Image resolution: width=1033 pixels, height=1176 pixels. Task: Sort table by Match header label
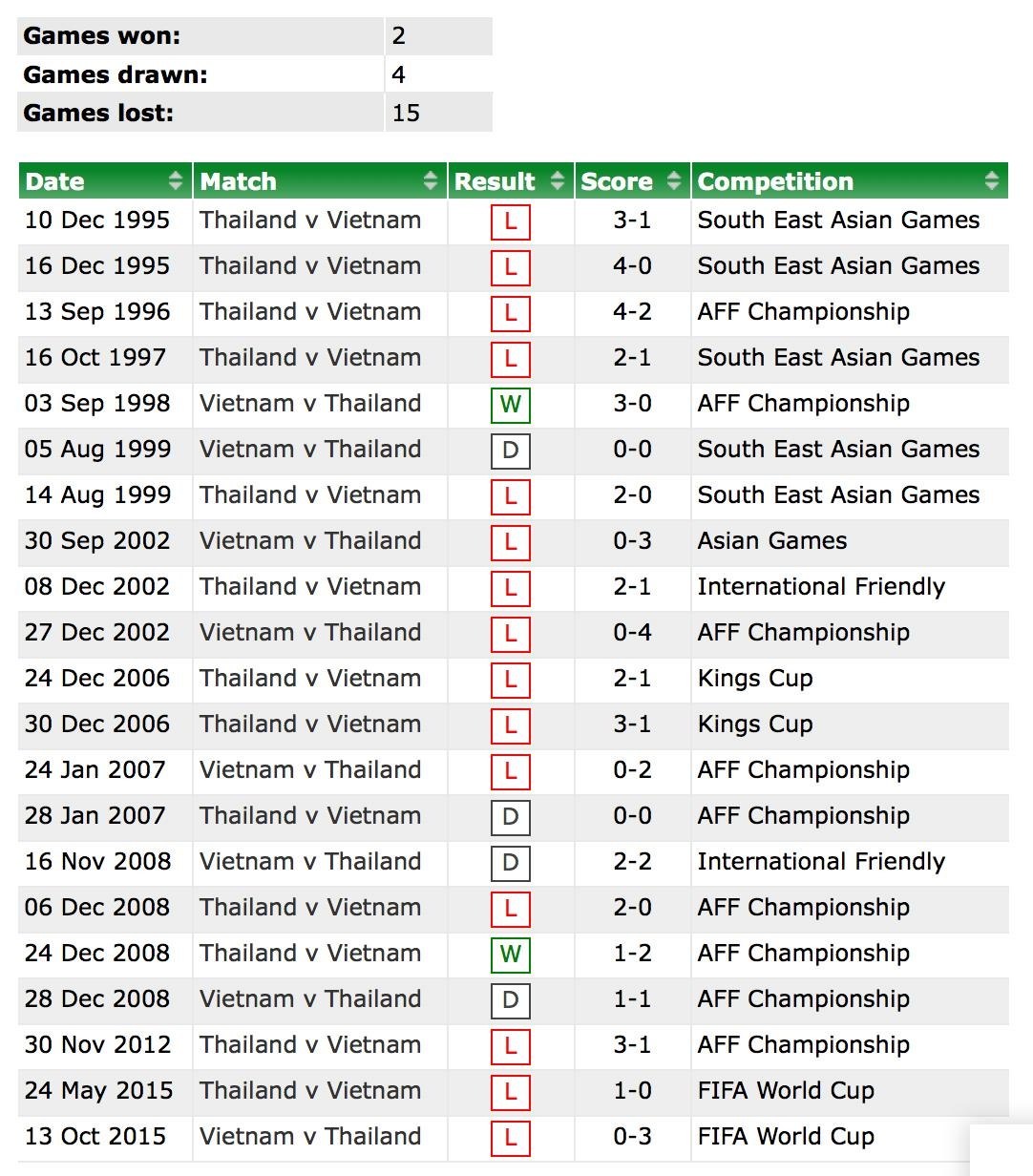coord(238,181)
